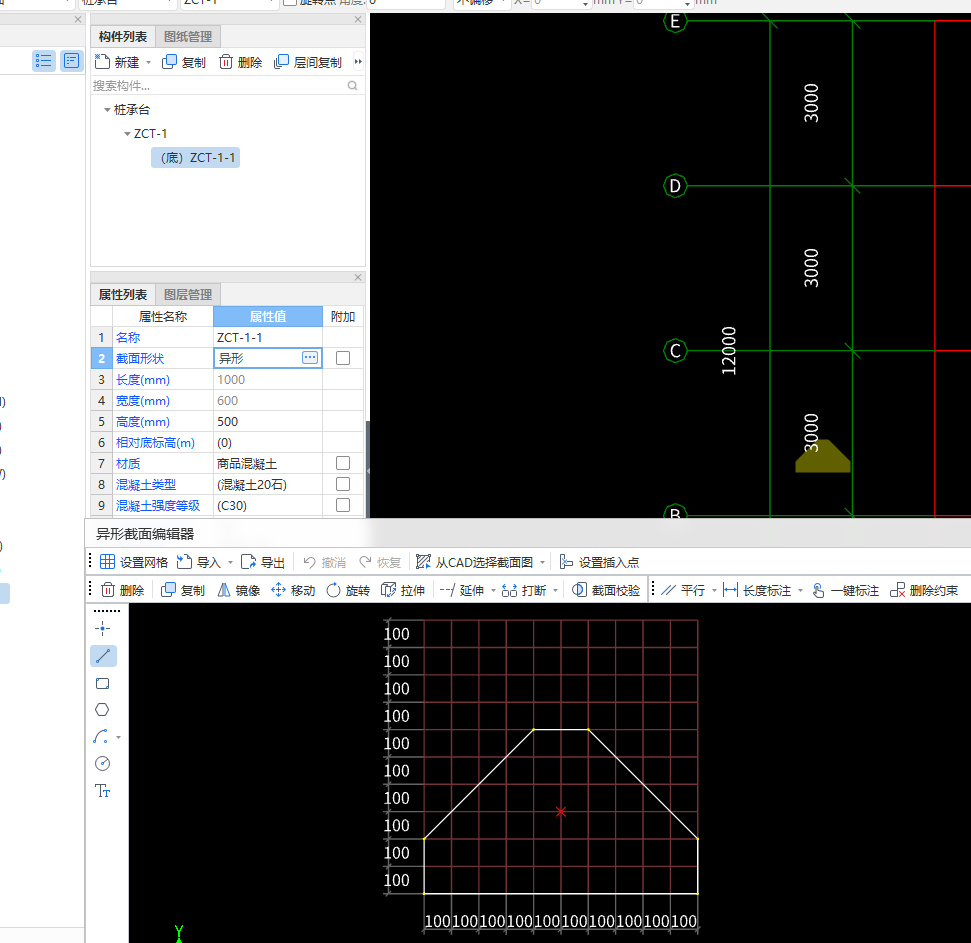The width and height of the screenshot is (971, 943).
Task: Click 导入 in the section editor
Action: click(199, 562)
